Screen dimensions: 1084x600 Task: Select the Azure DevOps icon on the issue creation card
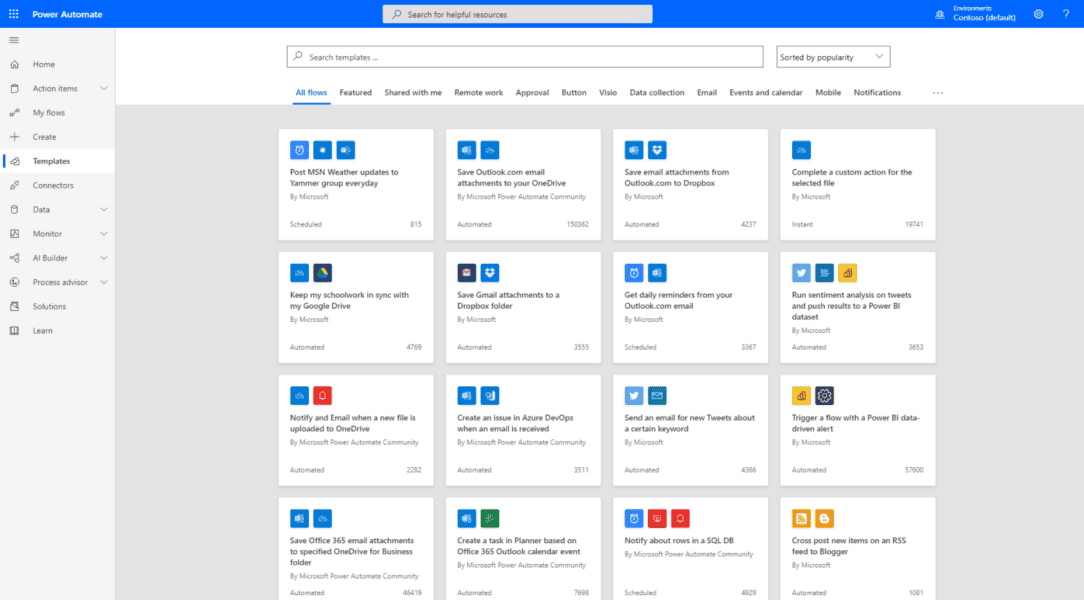click(x=489, y=395)
